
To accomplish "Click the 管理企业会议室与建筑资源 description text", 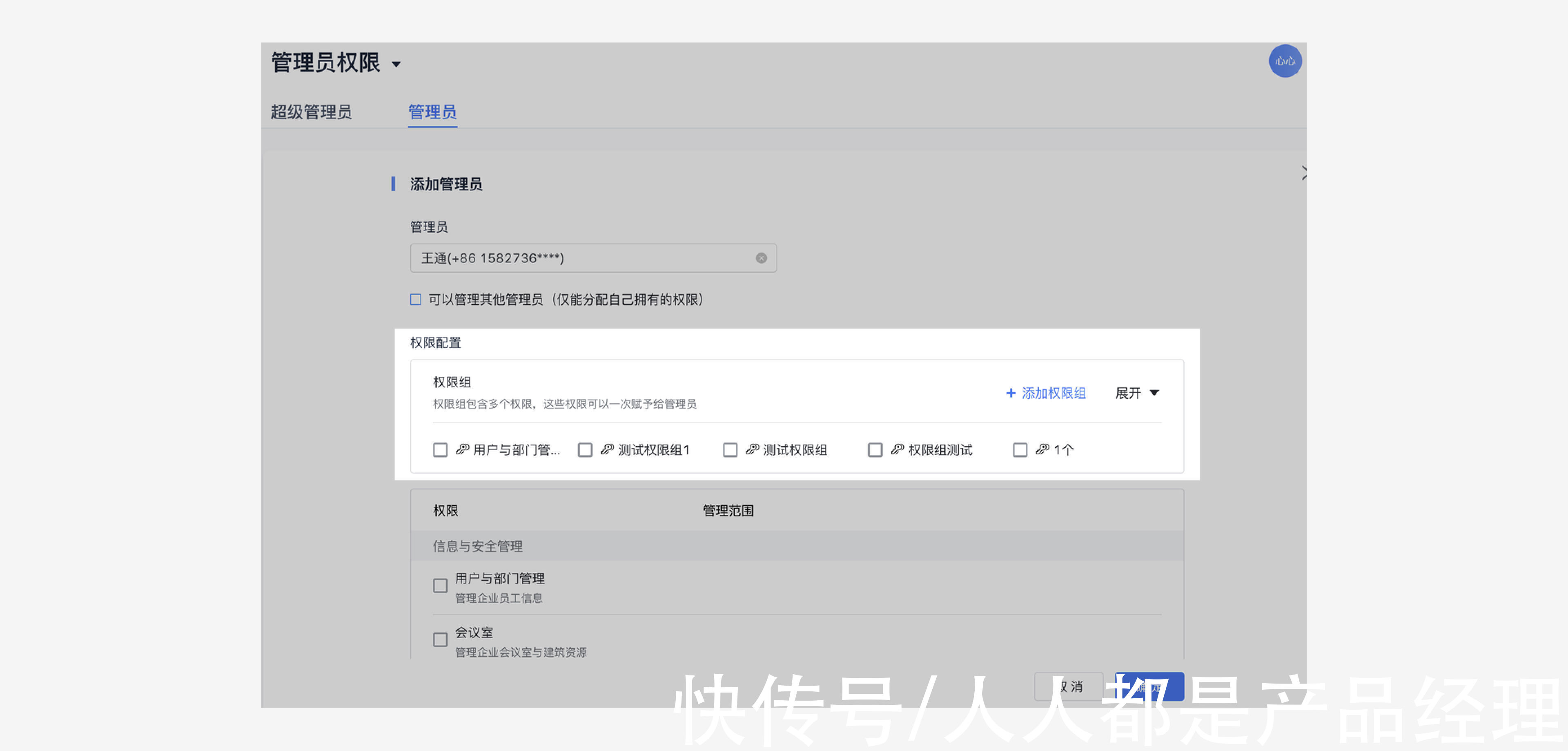I will [521, 653].
